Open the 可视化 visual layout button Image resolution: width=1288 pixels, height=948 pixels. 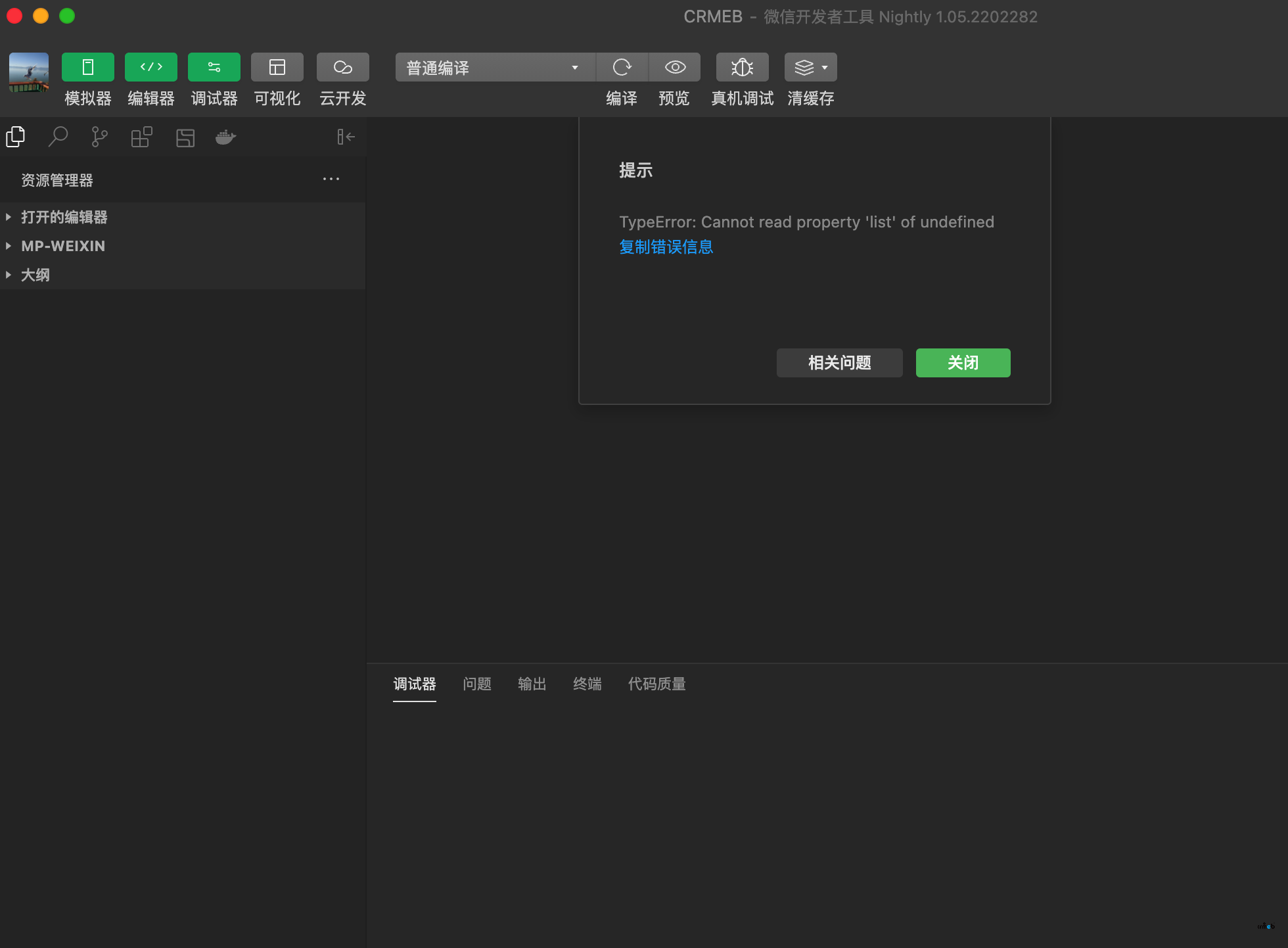click(277, 67)
